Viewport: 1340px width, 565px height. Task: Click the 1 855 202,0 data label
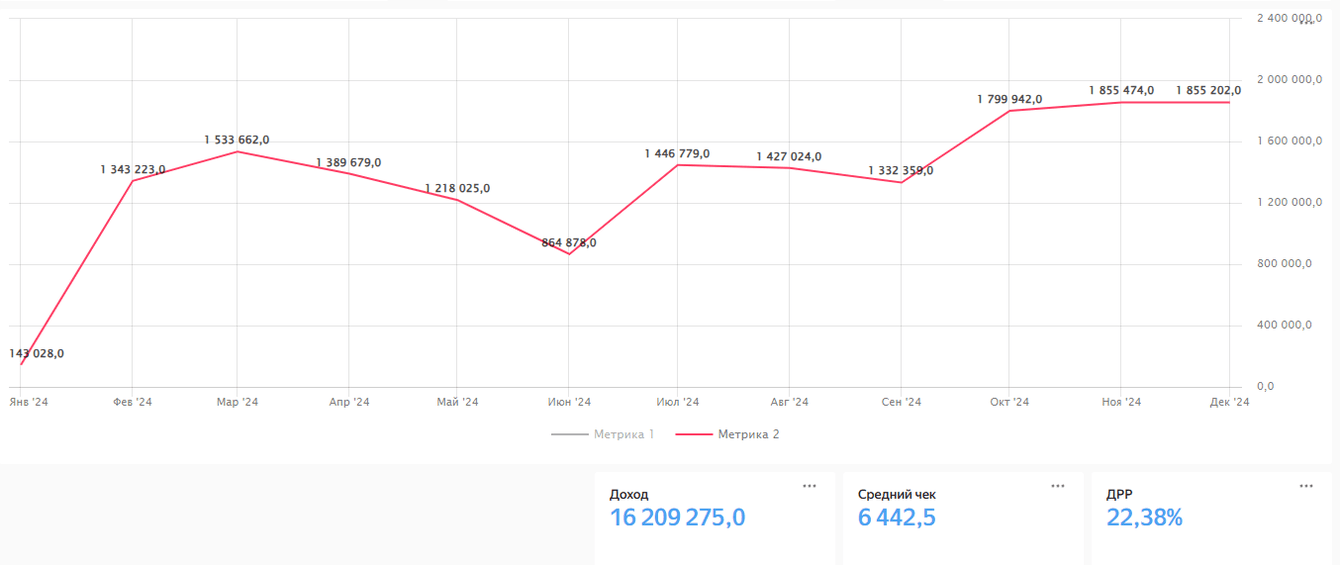[x=1208, y=90]
